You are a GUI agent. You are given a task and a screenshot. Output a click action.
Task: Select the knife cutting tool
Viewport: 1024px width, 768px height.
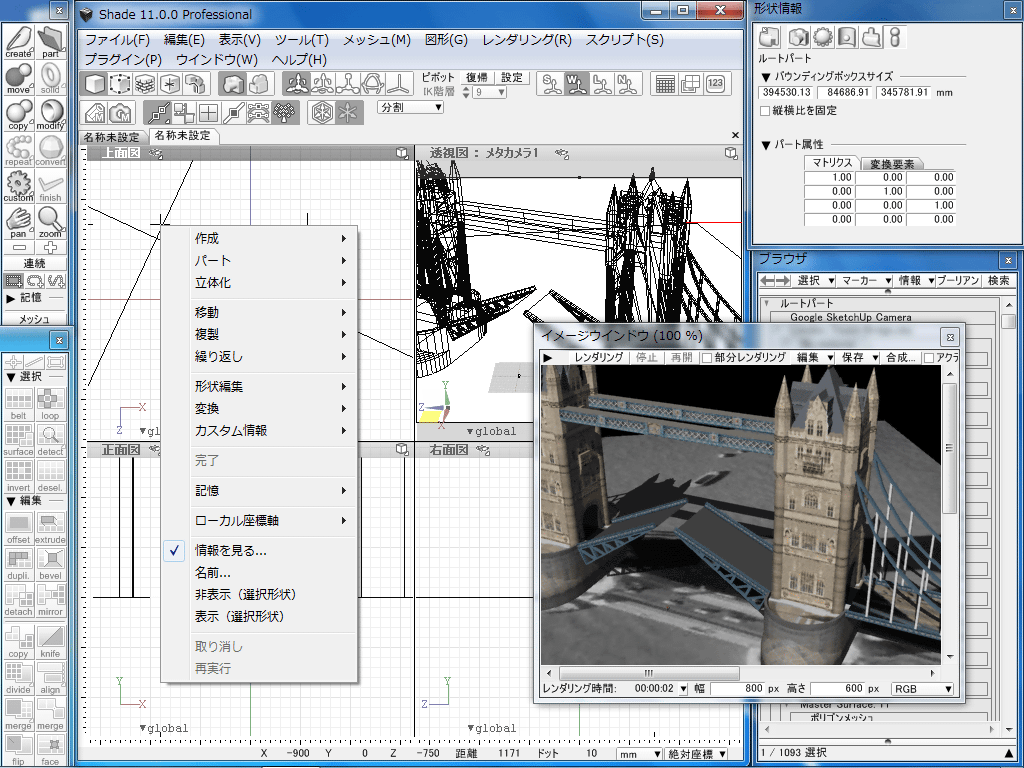point(50,643)
